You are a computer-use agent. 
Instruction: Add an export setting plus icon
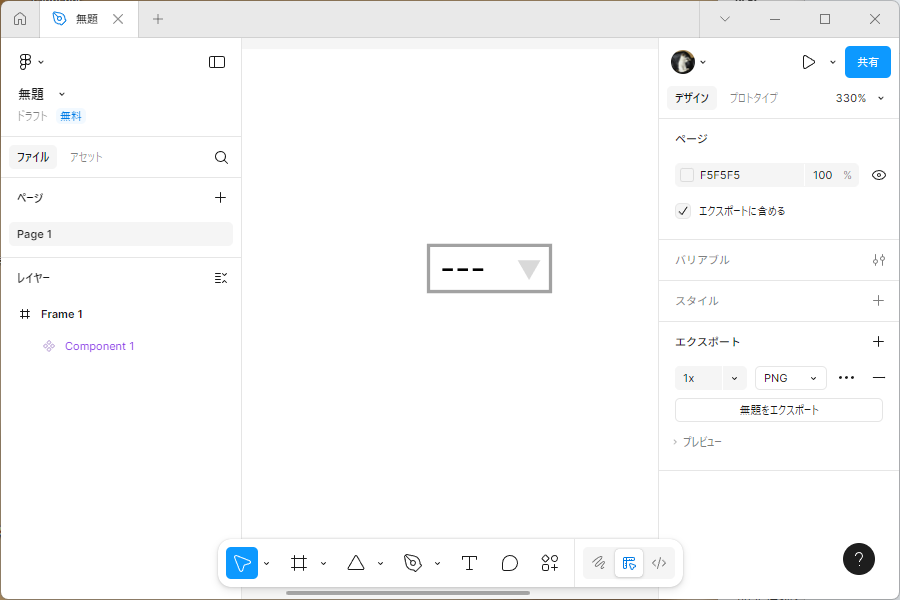(x=878, y=342)
